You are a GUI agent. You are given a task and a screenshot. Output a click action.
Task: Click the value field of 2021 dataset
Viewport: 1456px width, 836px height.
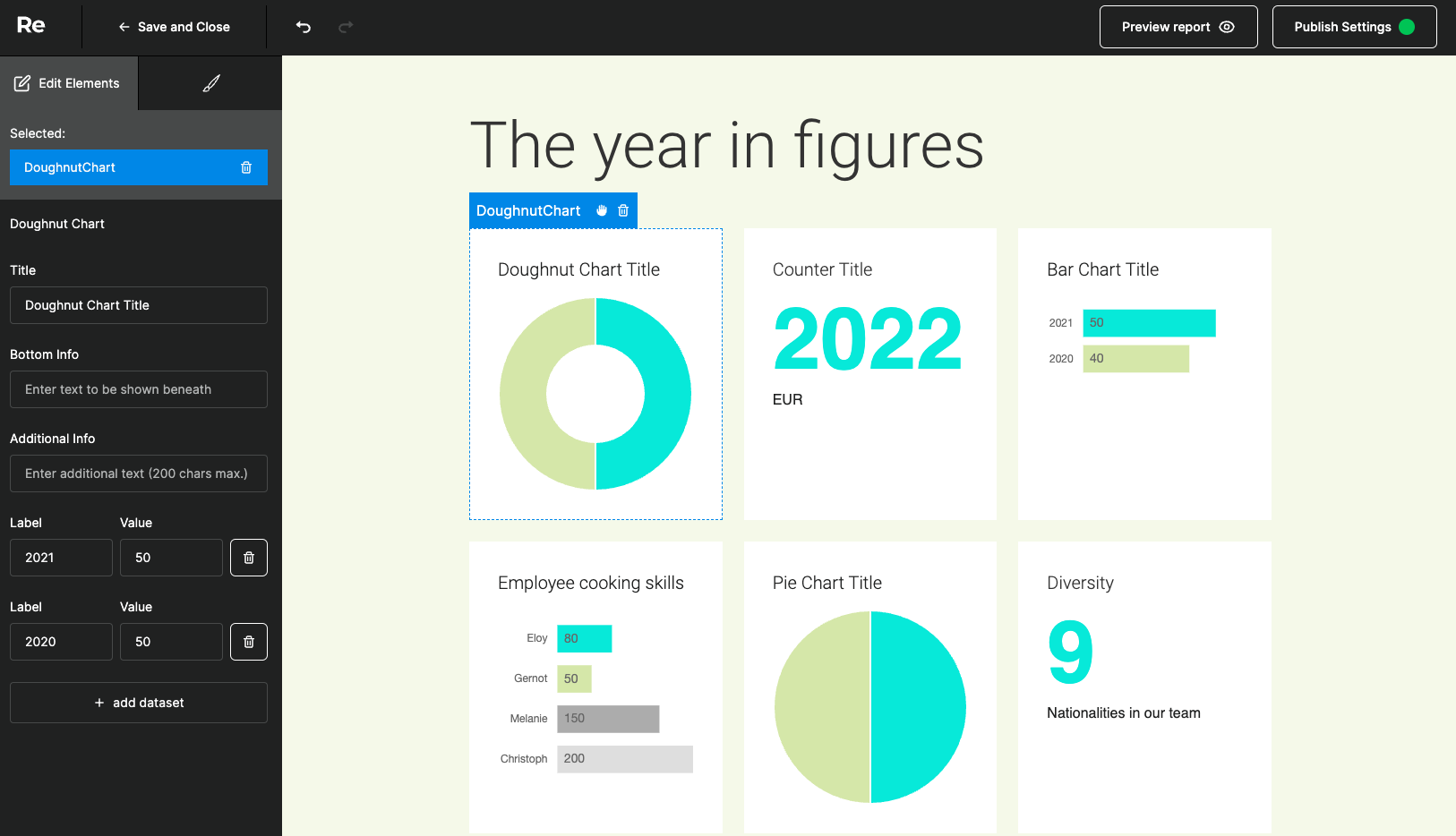171,558
